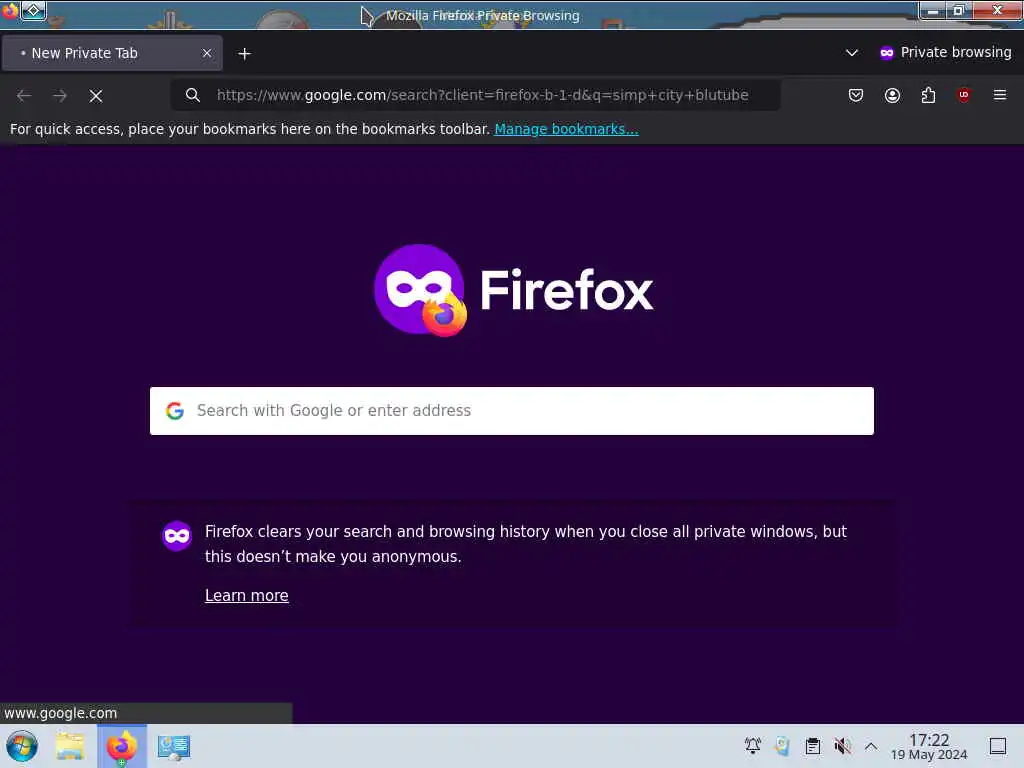Open clipboard manager tray icon
The height and width of the screenshot is (768, 1024).
pyautogui.click(x=812, y=746)
